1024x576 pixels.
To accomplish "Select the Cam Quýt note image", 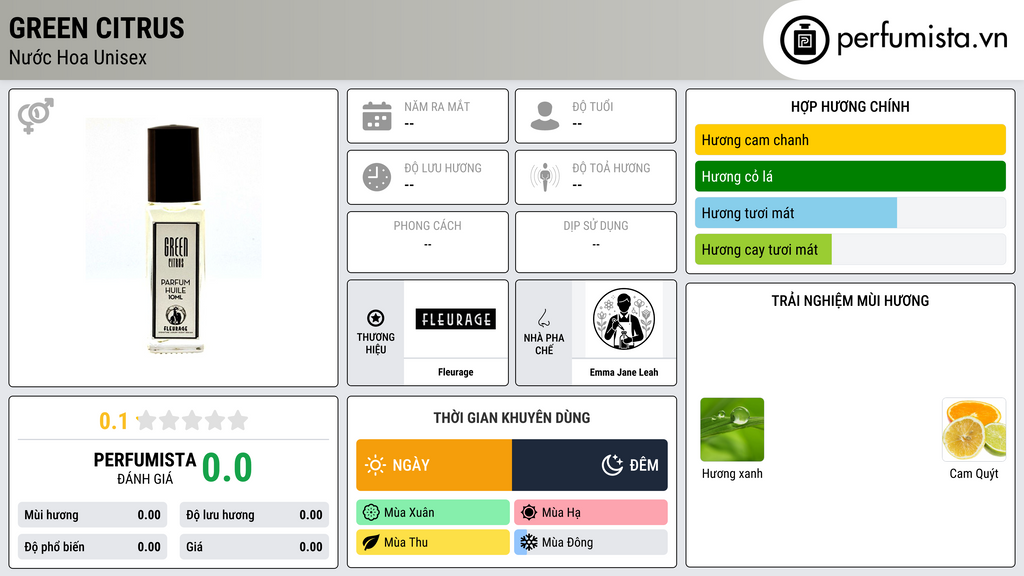I will 974,430.
